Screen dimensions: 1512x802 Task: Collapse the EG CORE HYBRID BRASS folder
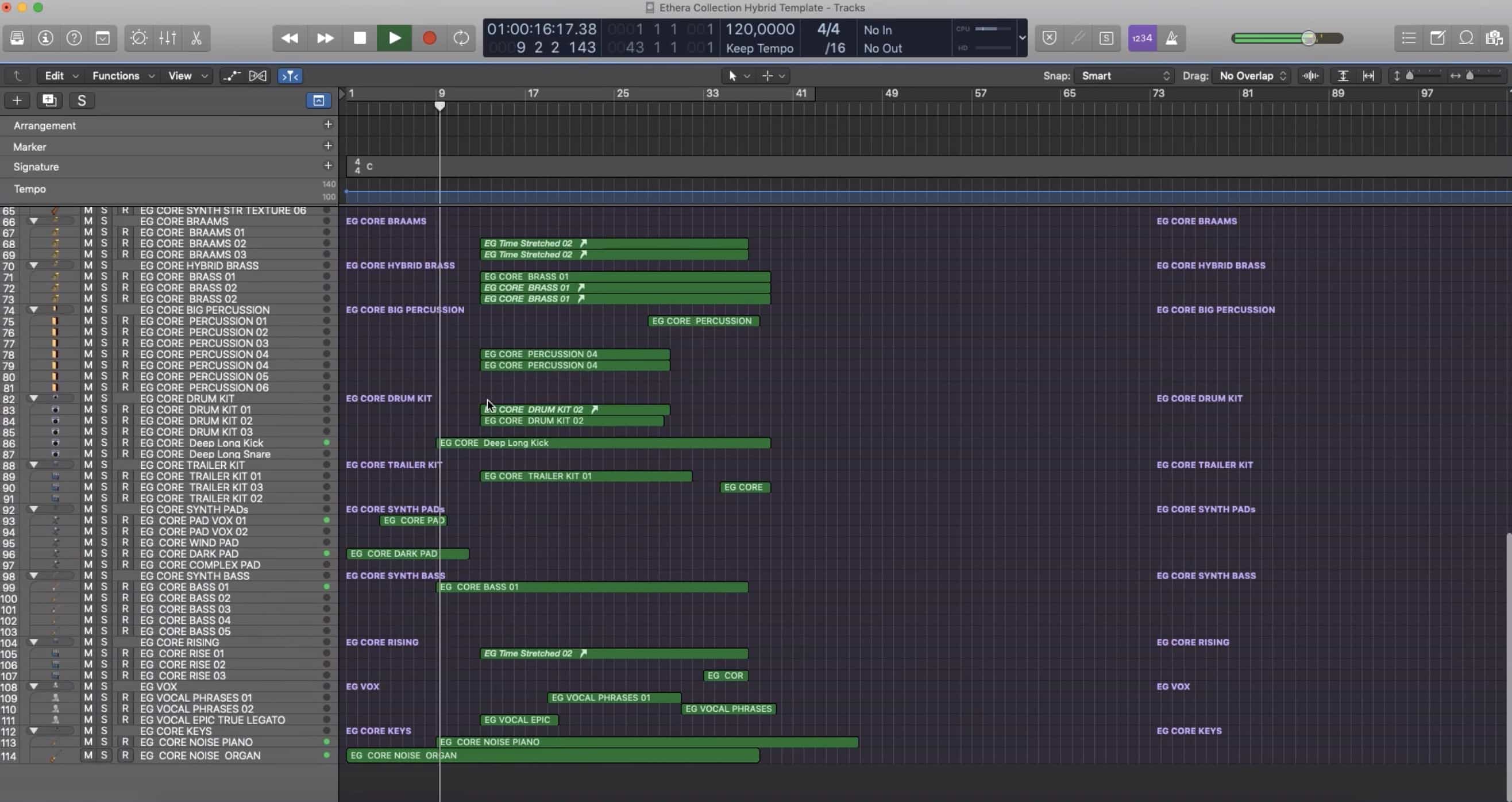coord(34,265)
